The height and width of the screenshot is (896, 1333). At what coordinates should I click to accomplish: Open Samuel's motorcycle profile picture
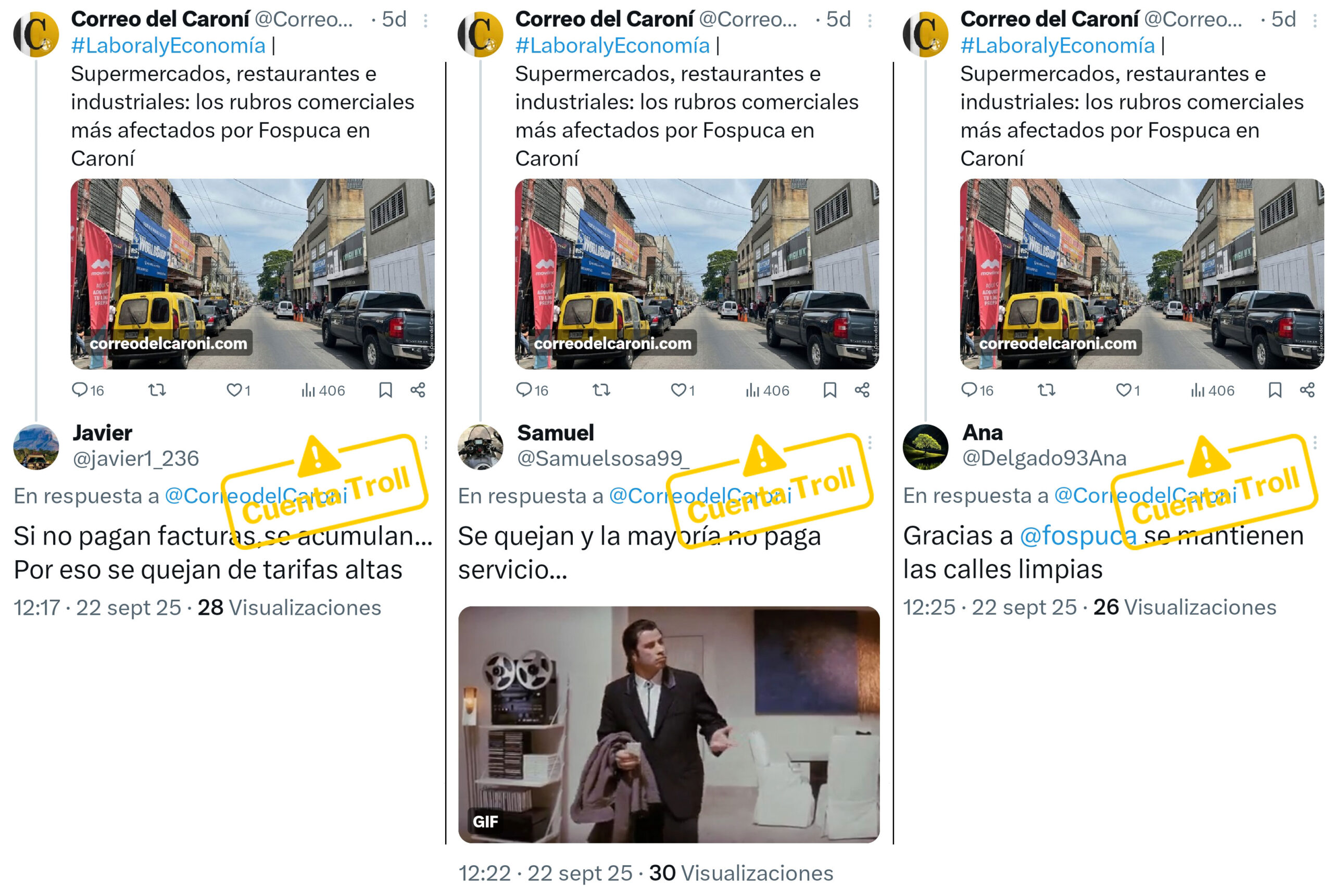click(x=481, y=447)
